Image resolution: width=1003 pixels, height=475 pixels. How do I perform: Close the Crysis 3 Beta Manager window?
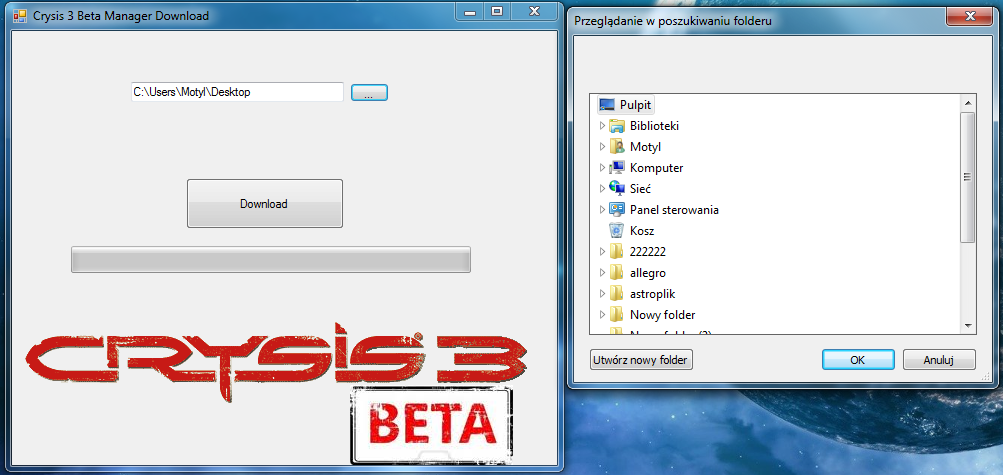tap(536, 12)
